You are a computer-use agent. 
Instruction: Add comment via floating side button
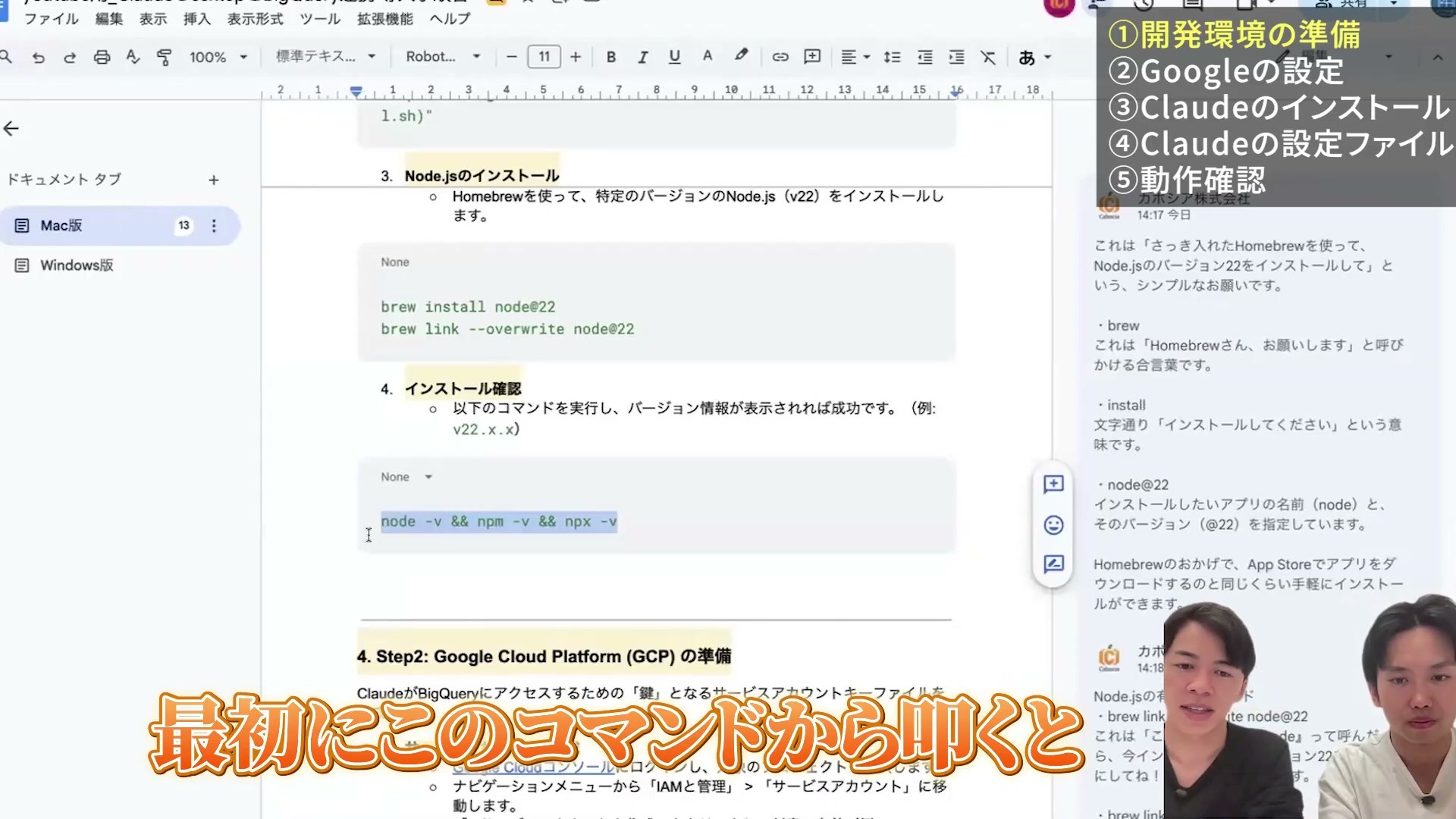(1053, 485)
